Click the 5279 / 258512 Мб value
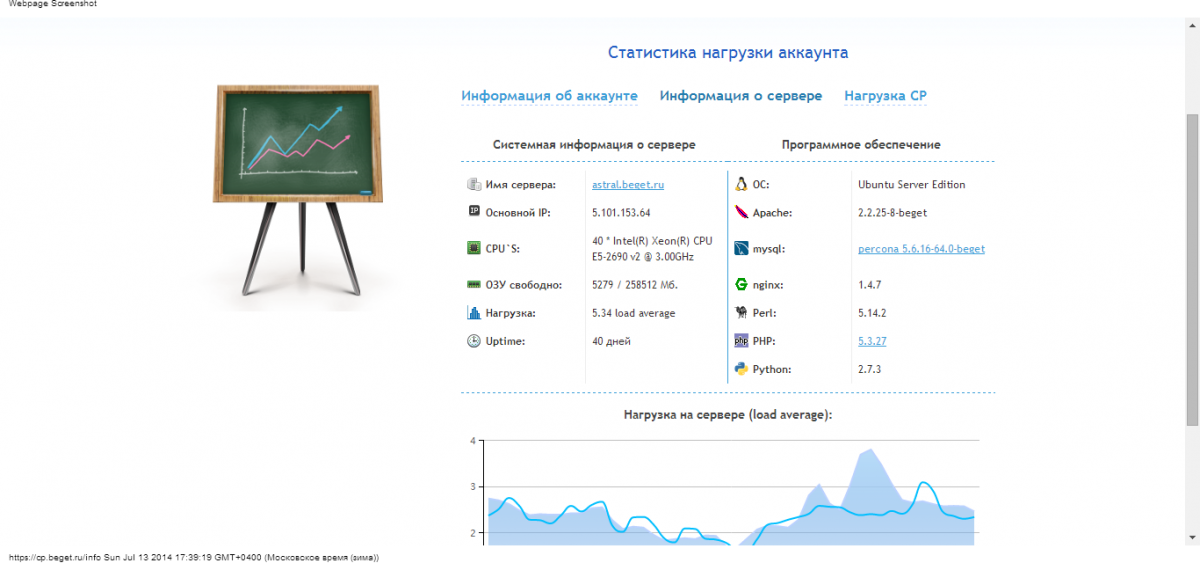The width and height of the screenshot is (1200, 563). click(634, 285)
